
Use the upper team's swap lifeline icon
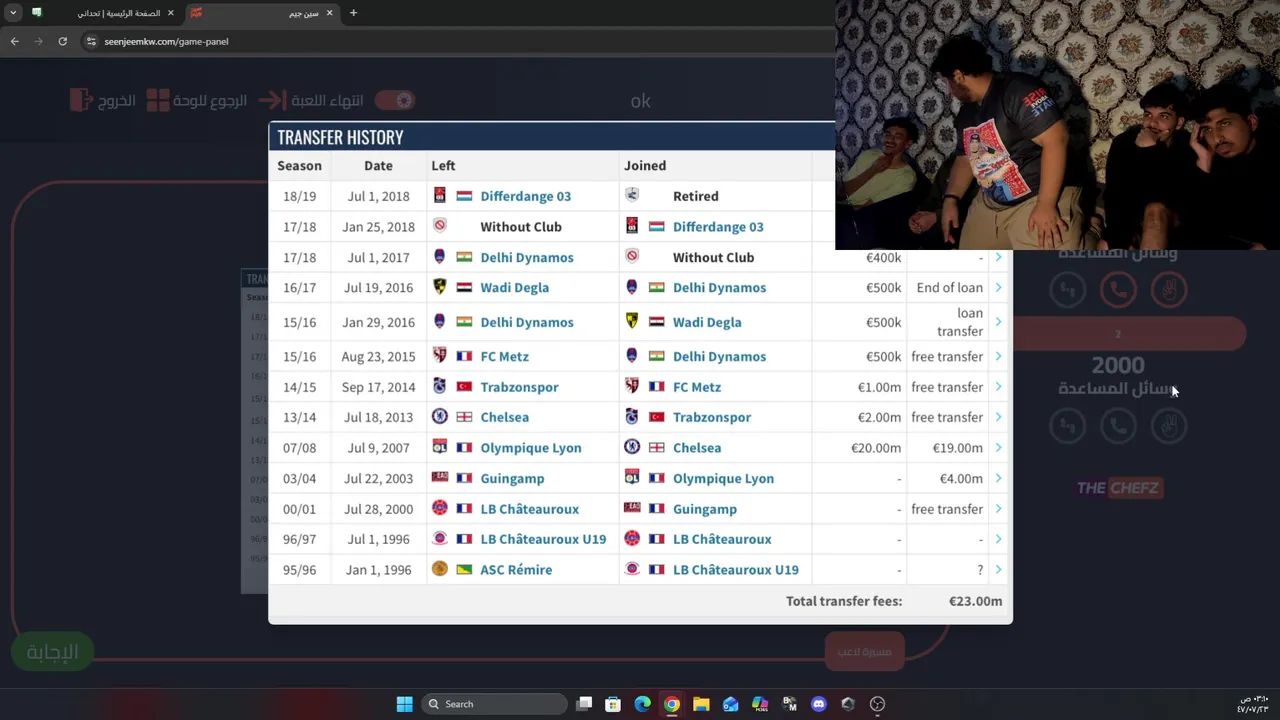(1068, 290)
